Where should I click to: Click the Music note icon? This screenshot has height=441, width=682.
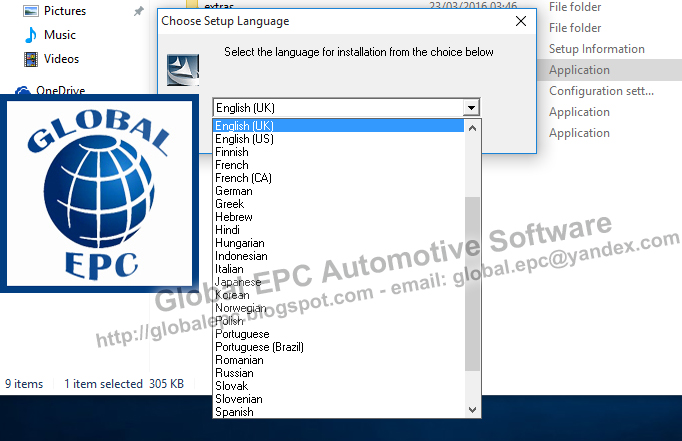point(30,35)
